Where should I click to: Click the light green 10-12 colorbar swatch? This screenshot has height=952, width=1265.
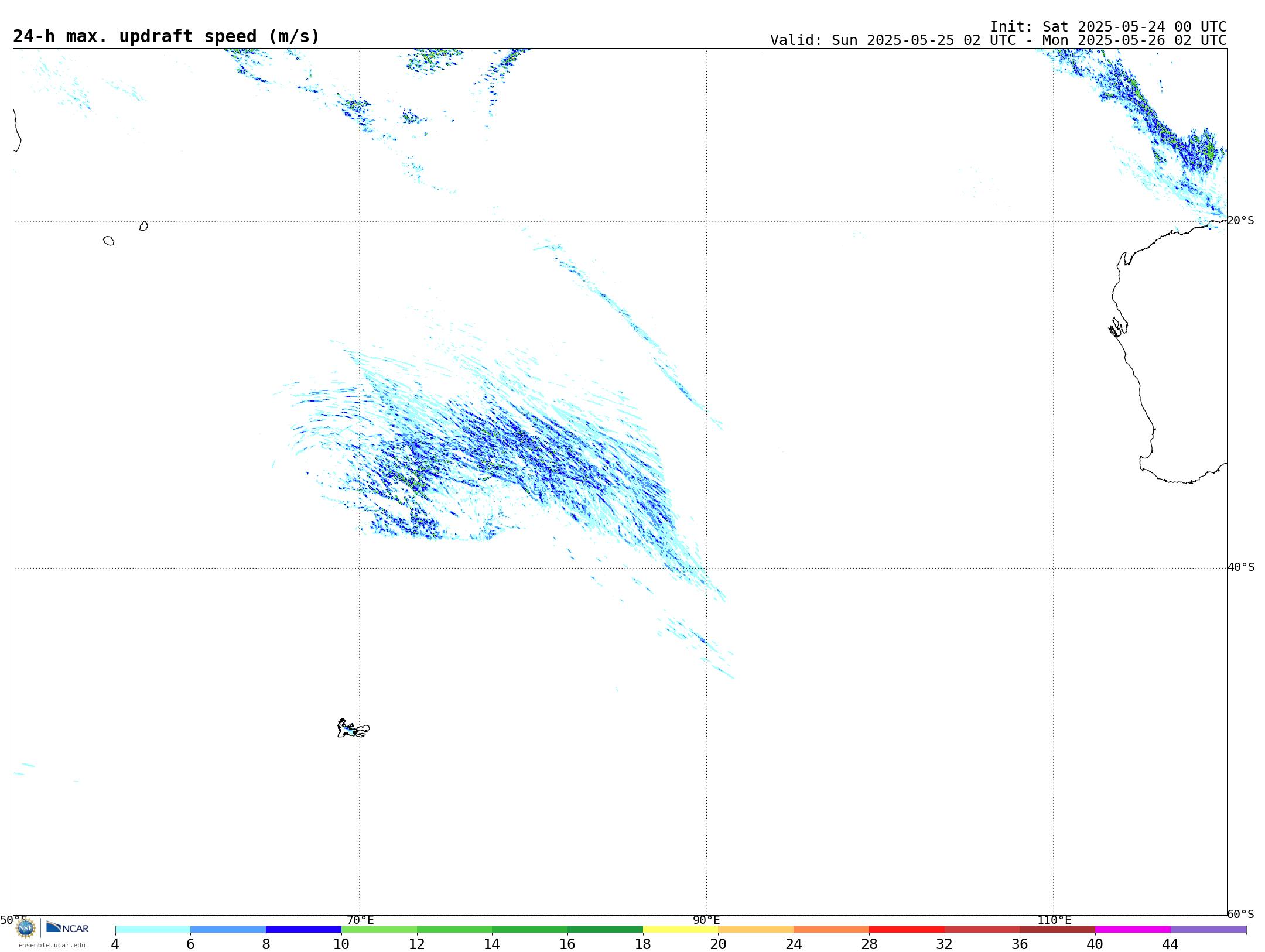tap(379, 930)
